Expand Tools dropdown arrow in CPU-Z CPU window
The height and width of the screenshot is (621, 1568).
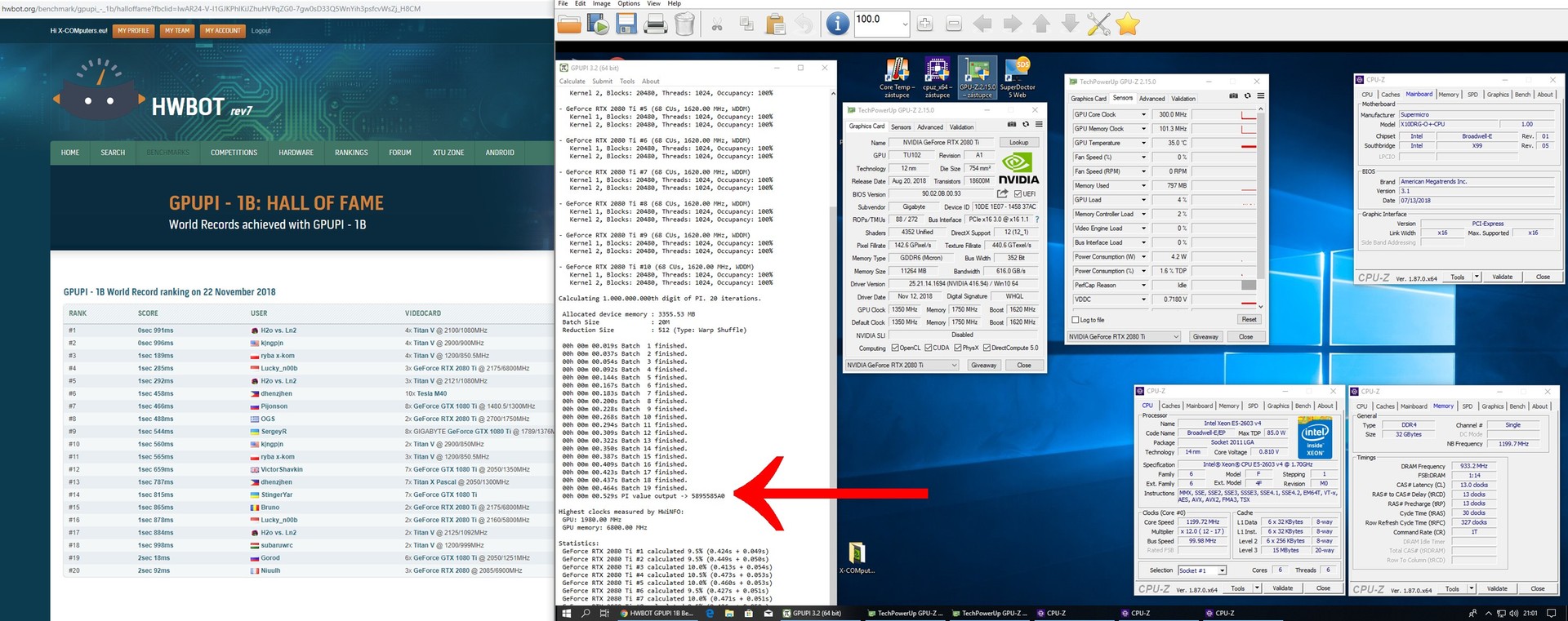[x=1258, y=588]
